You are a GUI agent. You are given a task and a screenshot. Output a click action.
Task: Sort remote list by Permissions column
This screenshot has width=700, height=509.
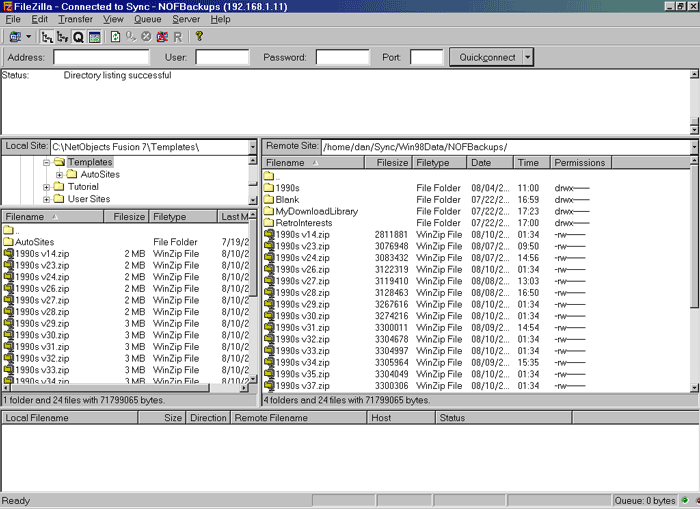pos(581,163)
